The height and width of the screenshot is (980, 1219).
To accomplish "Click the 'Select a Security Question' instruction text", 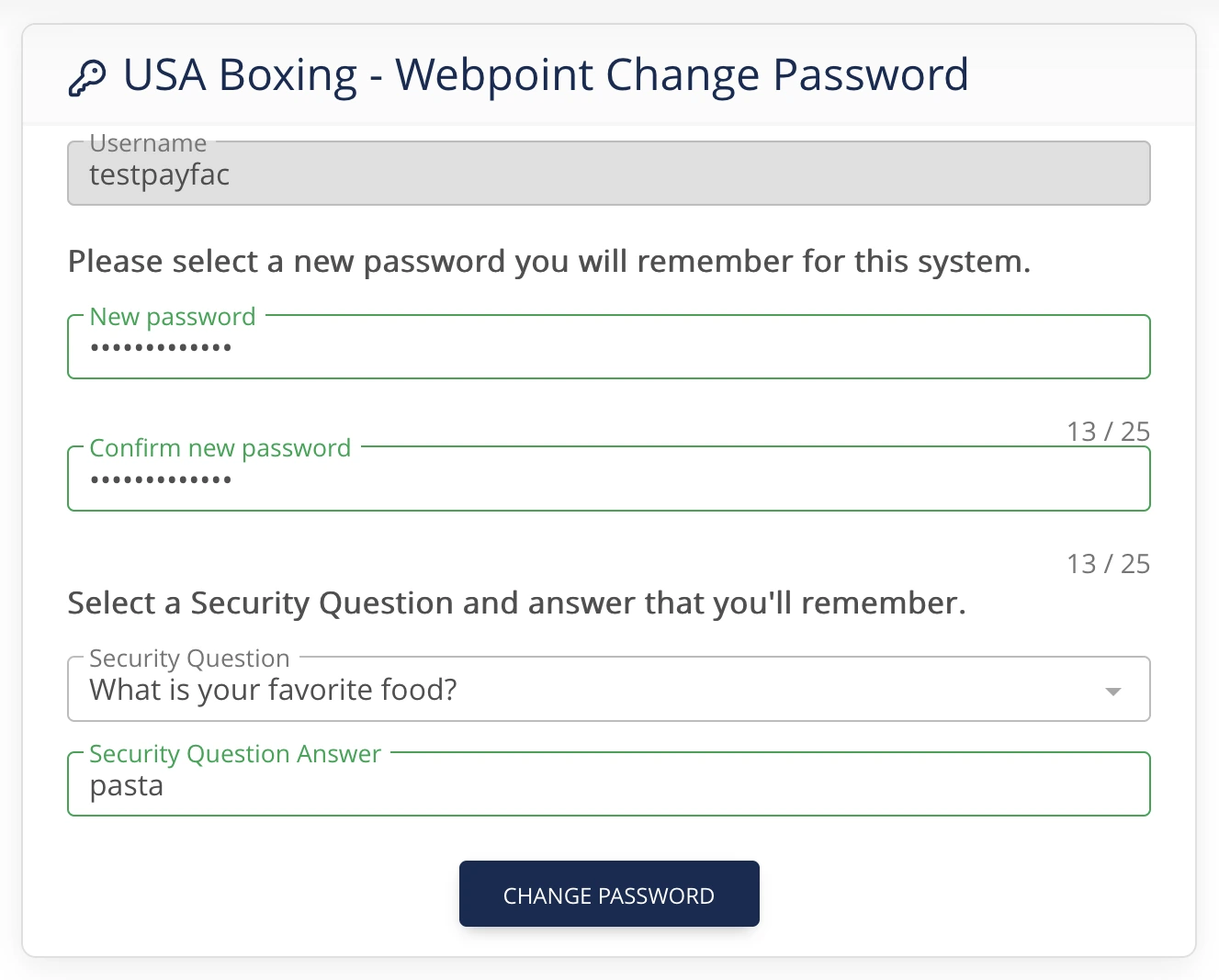I will tap(517, 603).
